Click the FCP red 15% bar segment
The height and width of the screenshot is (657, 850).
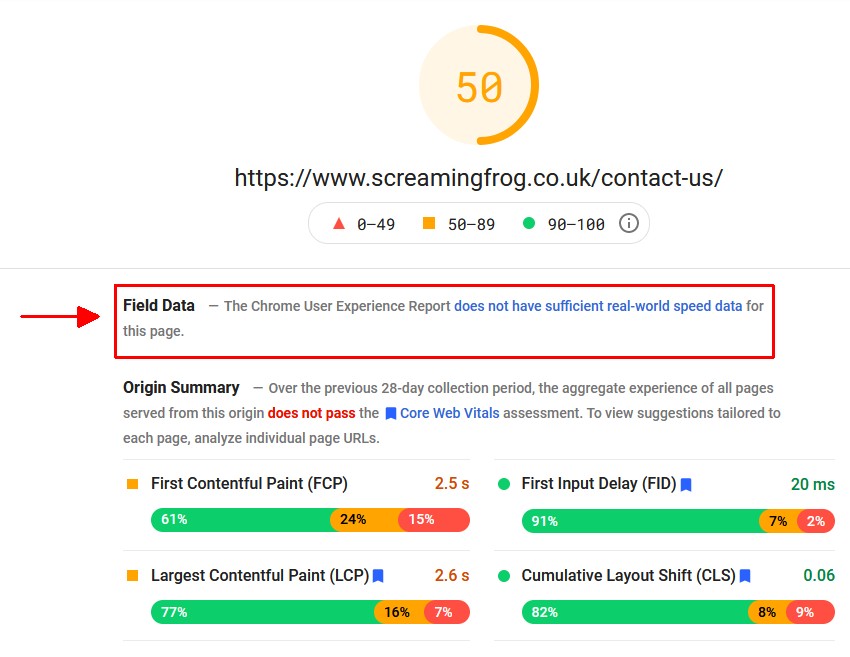pos(433,520)
